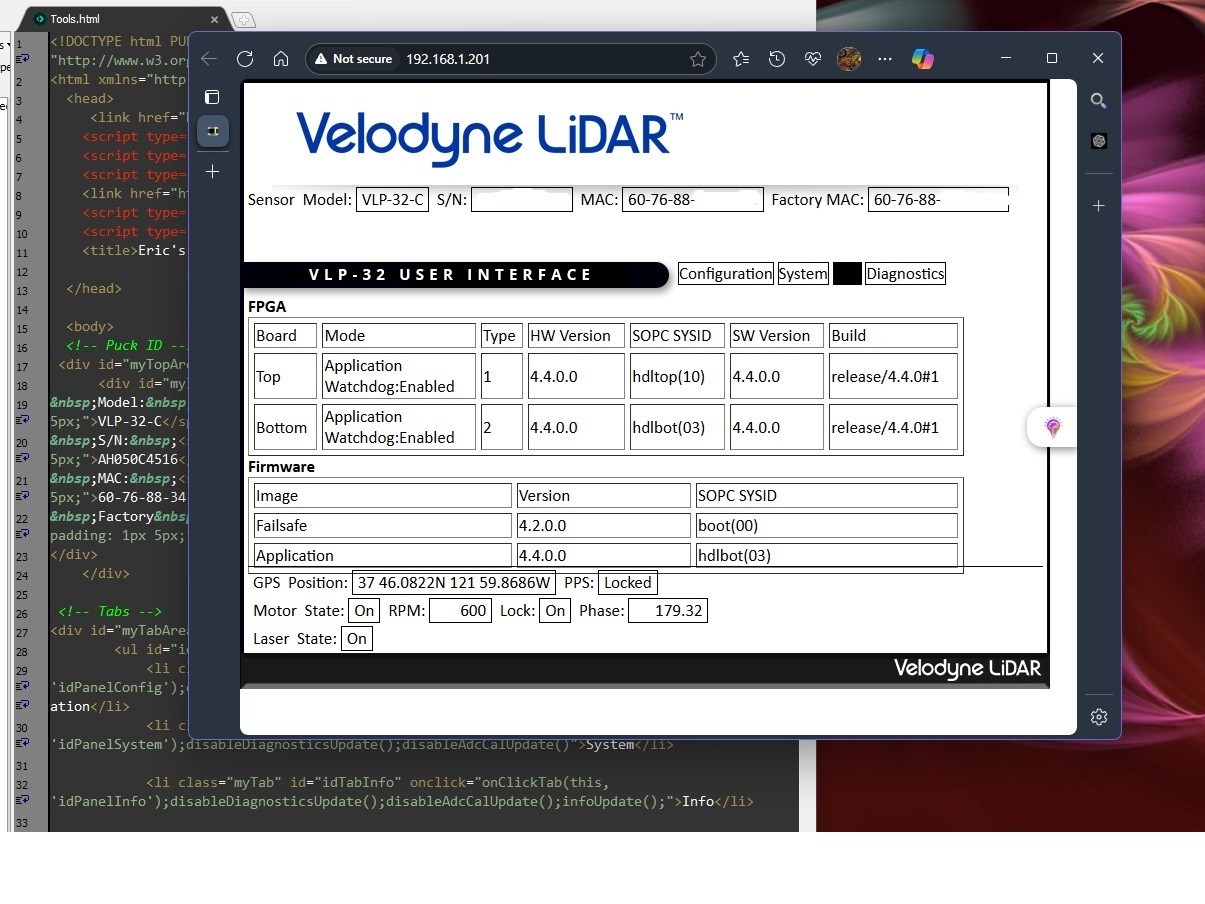This screenshot has width=1205, height=904.
Task: Open browser essentials heart icon
Action: click(813, 59)
